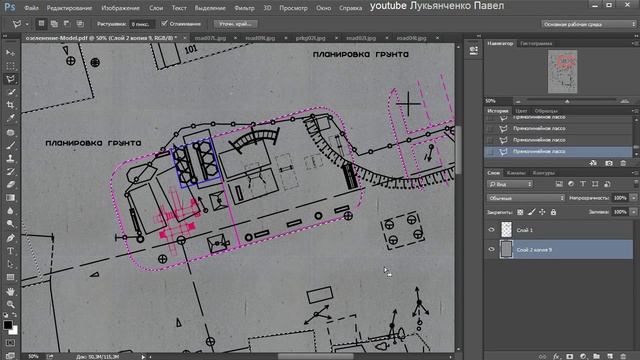This screenshot has width=640, height=360.
Task: Click Add to selection mode icon
Action: pos(54,24)
